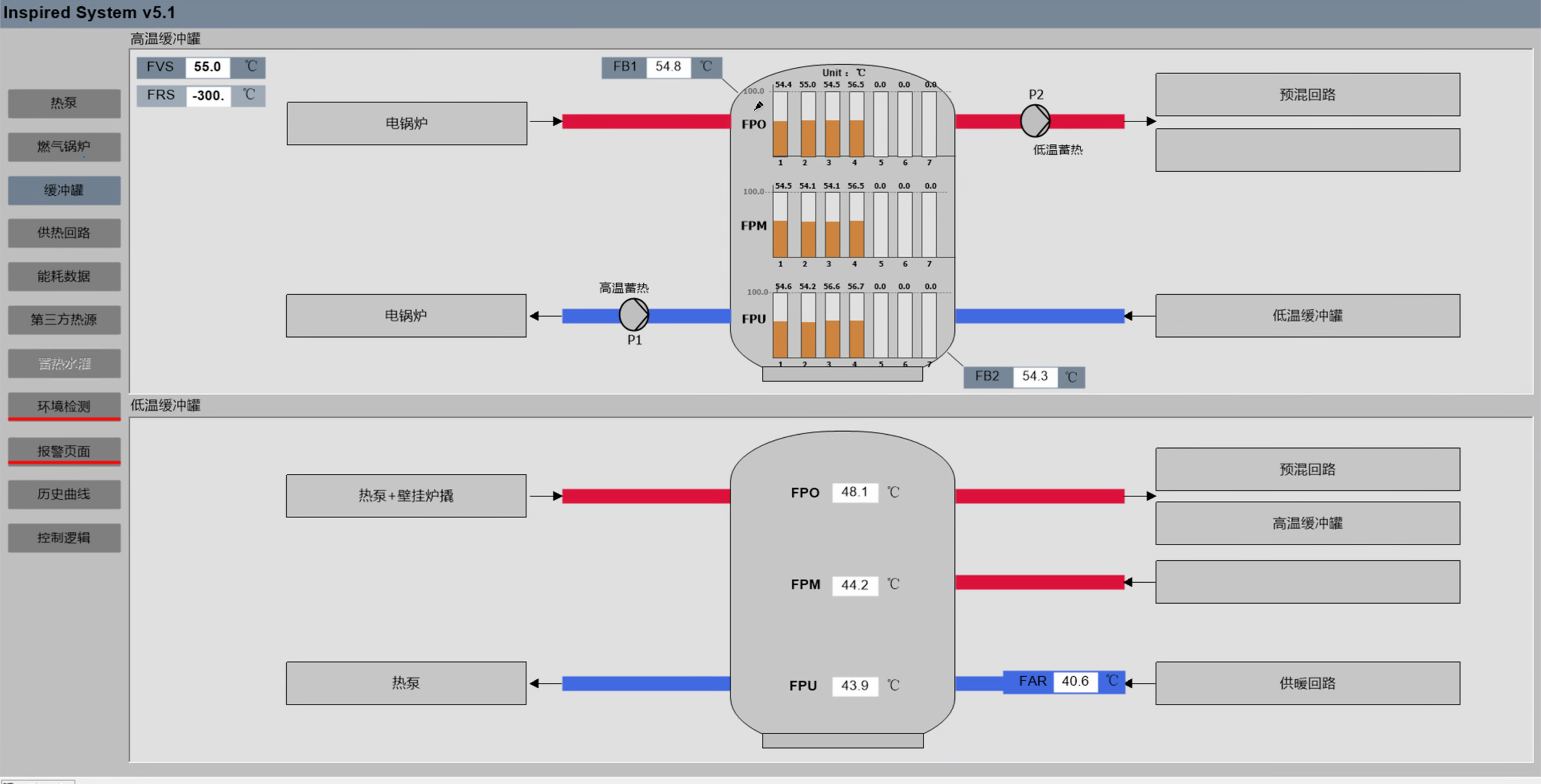Go to 能耗数据 page
The width and height of the screenshot is (1541, 784).
pos(64,276)
